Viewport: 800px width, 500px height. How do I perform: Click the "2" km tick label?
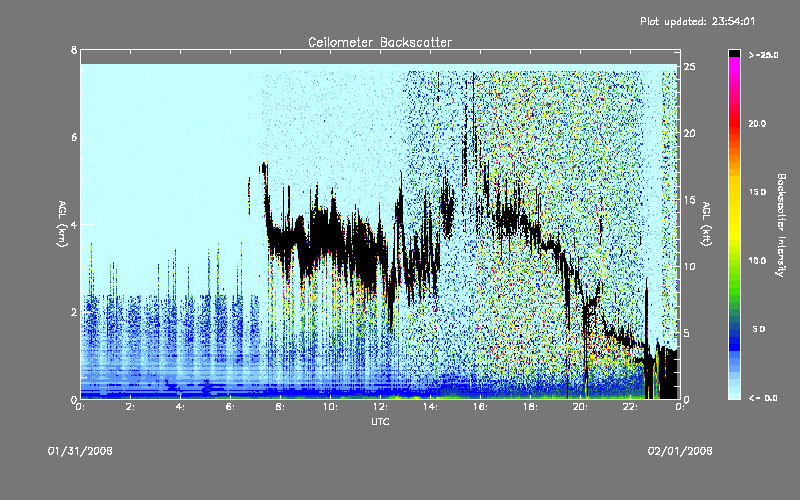click(x=74, y=312)
